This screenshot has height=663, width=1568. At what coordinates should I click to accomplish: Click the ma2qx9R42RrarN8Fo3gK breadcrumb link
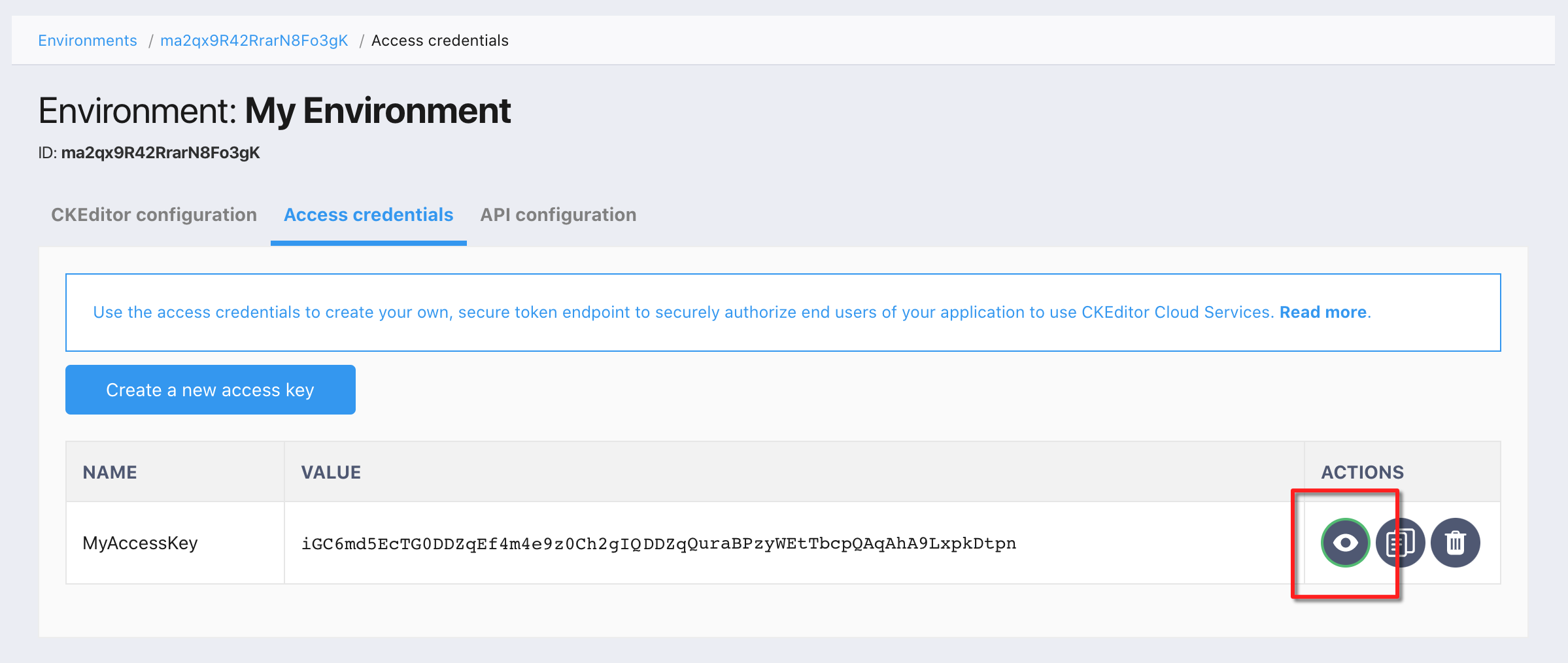point(254,40)
